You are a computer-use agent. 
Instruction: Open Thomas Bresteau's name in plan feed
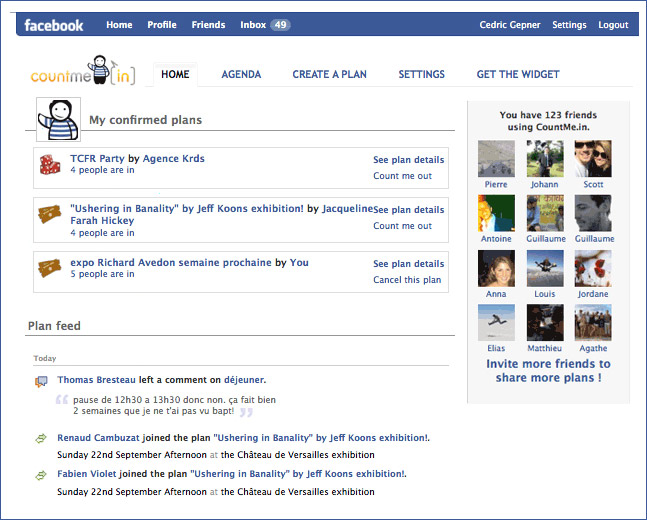96,380
